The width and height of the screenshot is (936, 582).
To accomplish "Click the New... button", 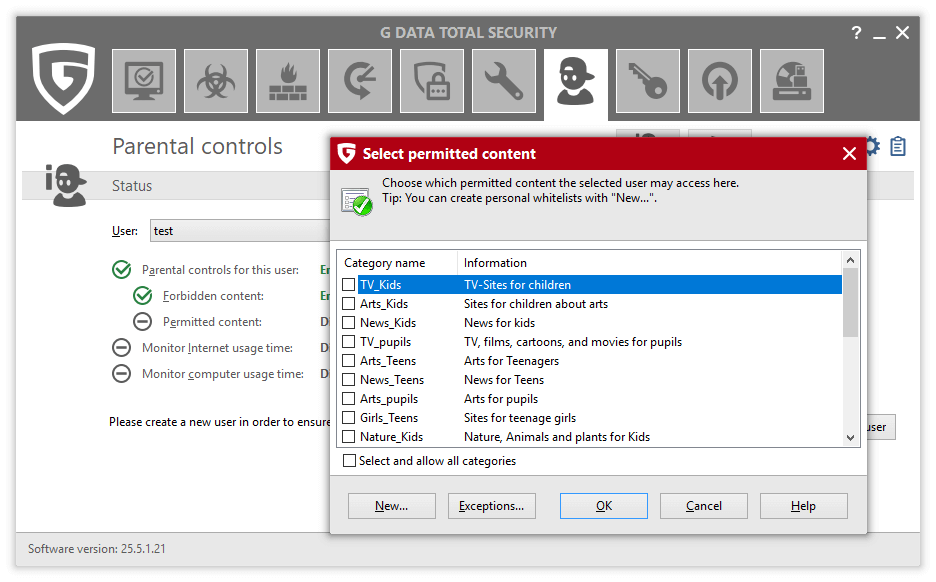I will click(x=391, y=506).
